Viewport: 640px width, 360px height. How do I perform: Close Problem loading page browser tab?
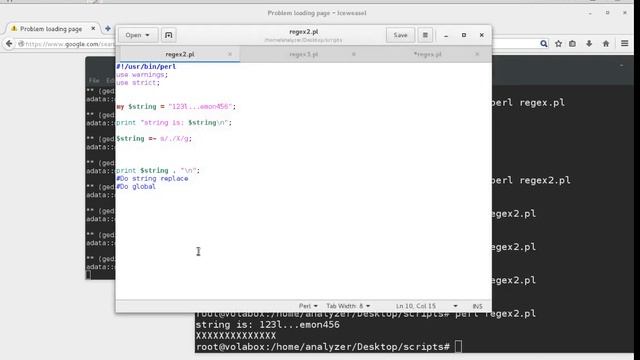coord(93,29)
